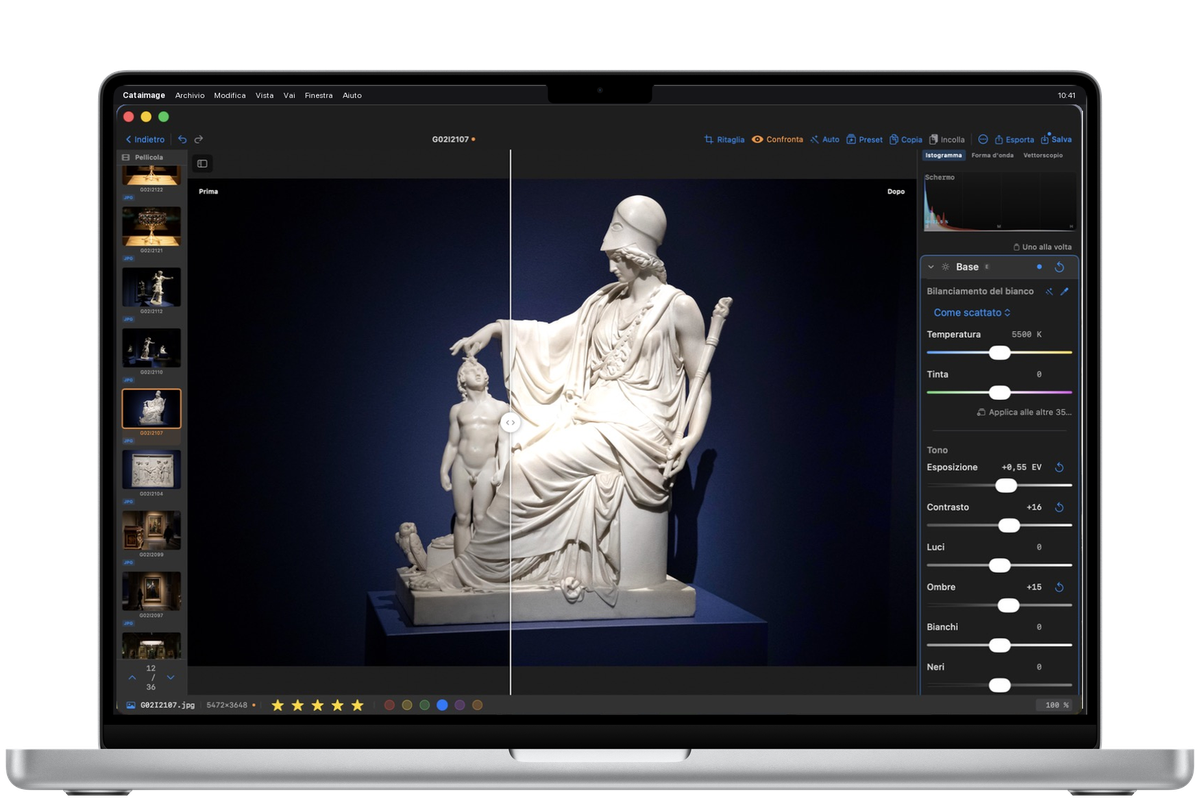Click the Luci slider
Viewport: 1200px width, 800px height.
999,565
